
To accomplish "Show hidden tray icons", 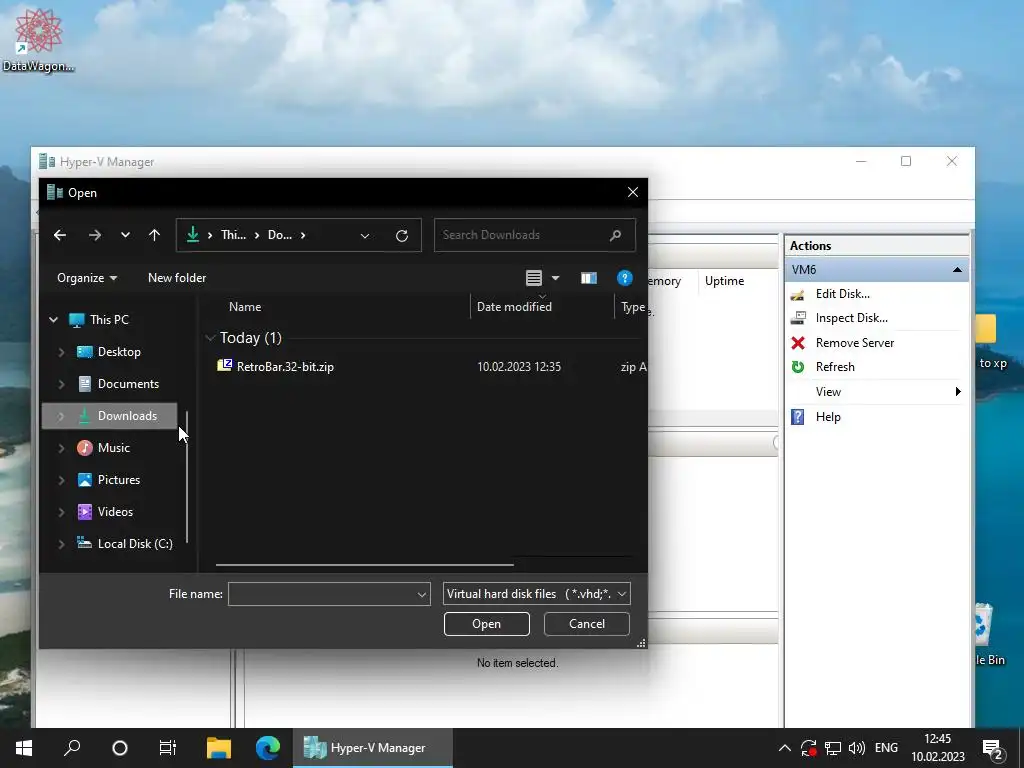I will (784, 748).
